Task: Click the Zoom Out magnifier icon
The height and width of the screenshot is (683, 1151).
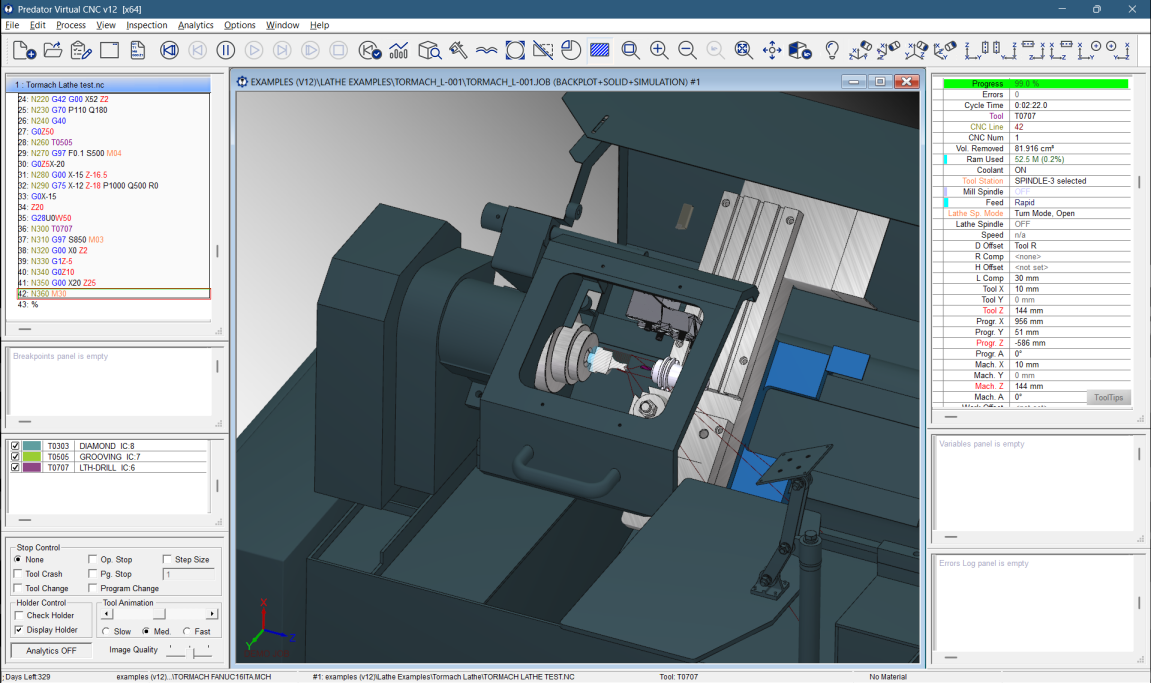Action: click(x=687, y=49)
